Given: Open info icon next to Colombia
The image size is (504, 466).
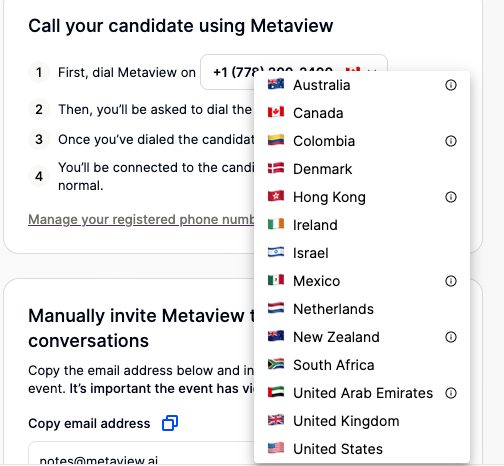Looking at the screenshot, I should [451, 141].
